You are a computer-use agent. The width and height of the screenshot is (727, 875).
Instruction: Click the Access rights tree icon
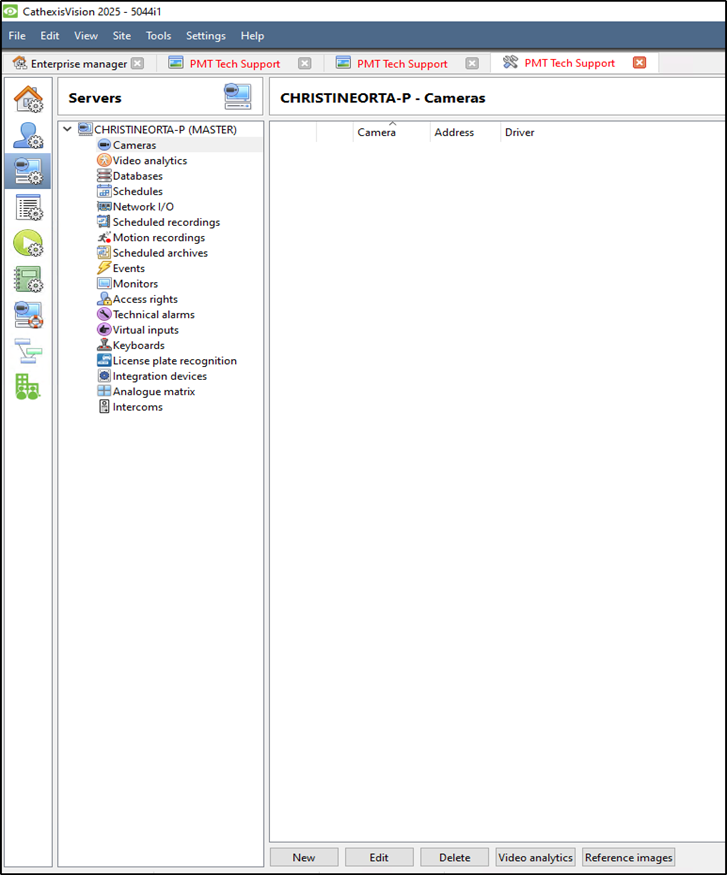[x=104, y=299]
